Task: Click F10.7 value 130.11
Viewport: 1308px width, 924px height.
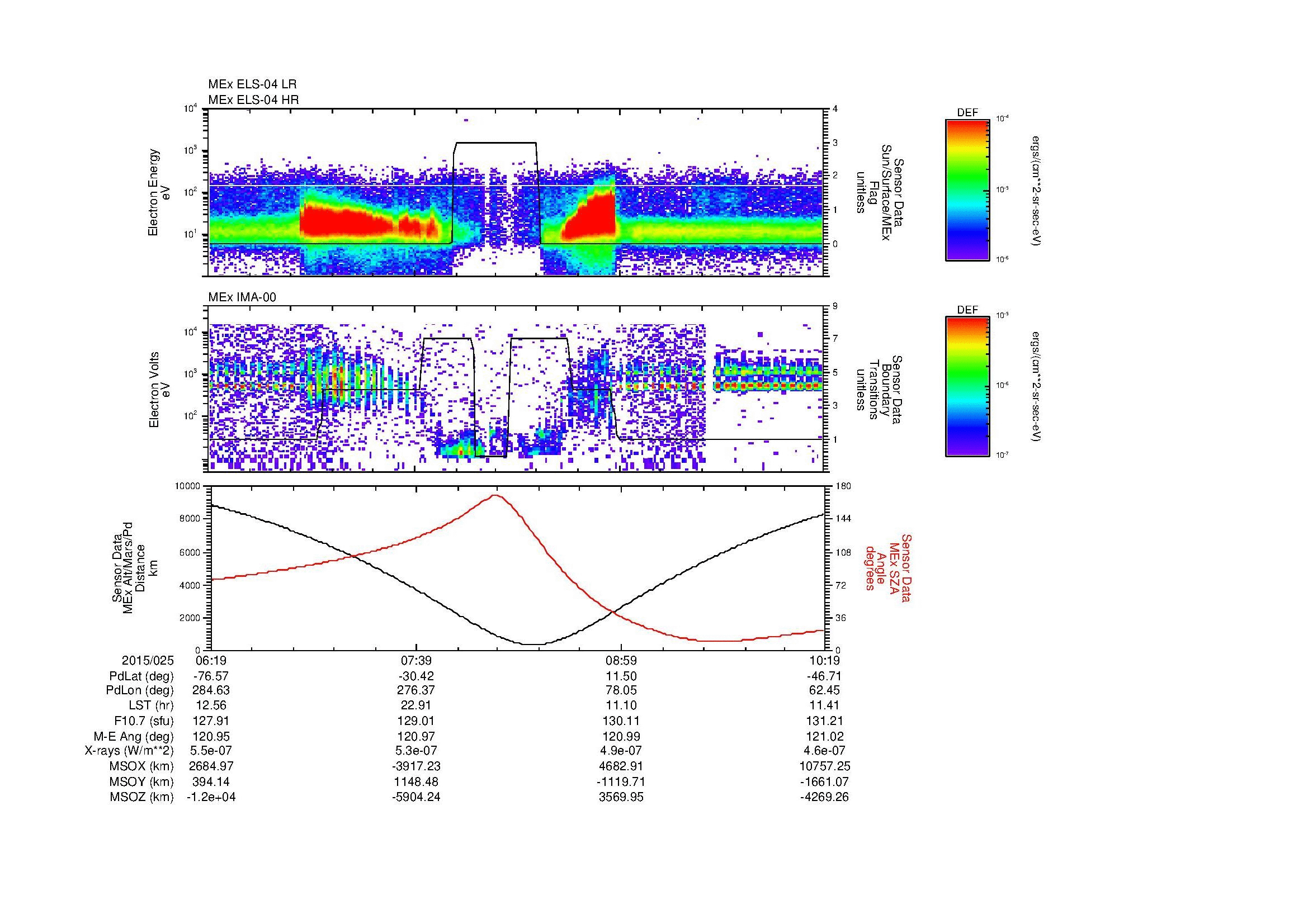Action: (621, 721)
